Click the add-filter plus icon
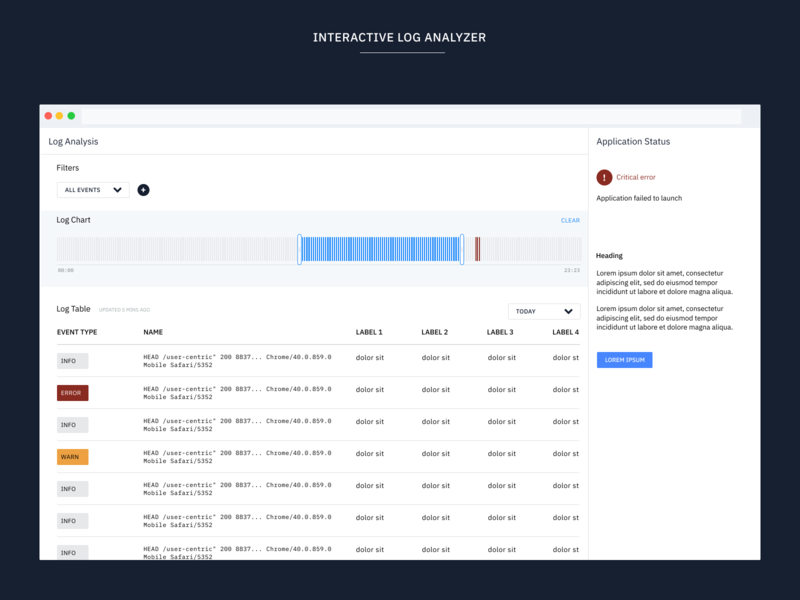 [143, 189]
